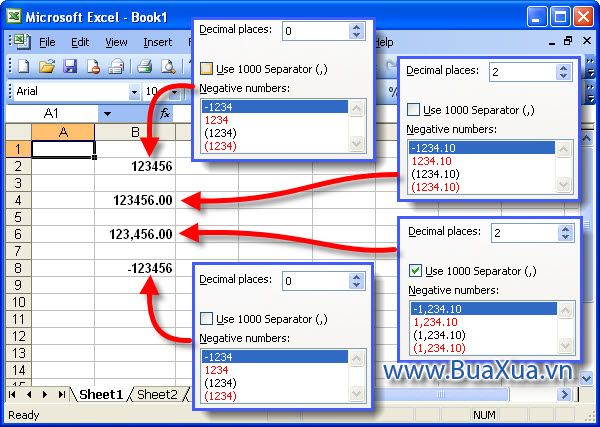Tick the orange-highlighted Use 1000 Separator checkbox
This screenshot has height=427, width=600.
point(206,69)
